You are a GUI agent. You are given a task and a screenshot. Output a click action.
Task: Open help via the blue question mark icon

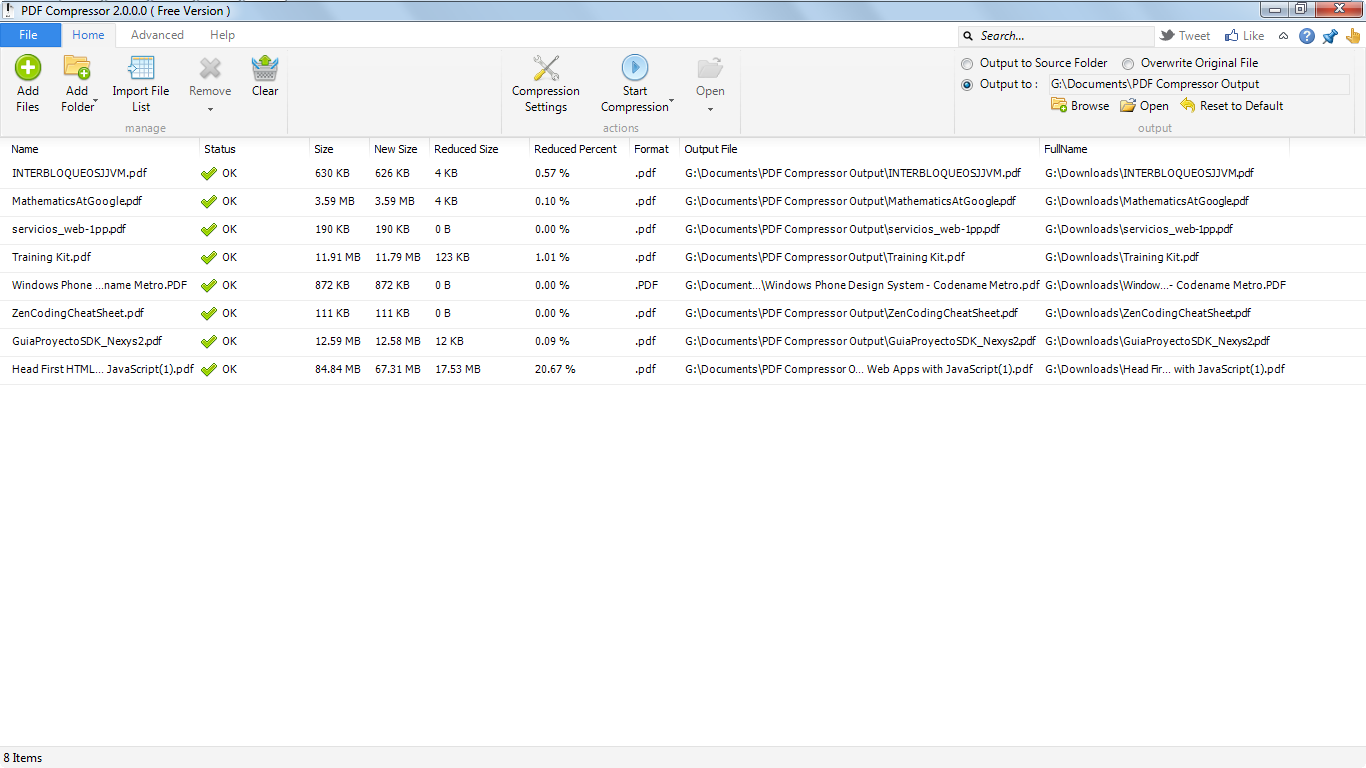(x=1307, y=36)
